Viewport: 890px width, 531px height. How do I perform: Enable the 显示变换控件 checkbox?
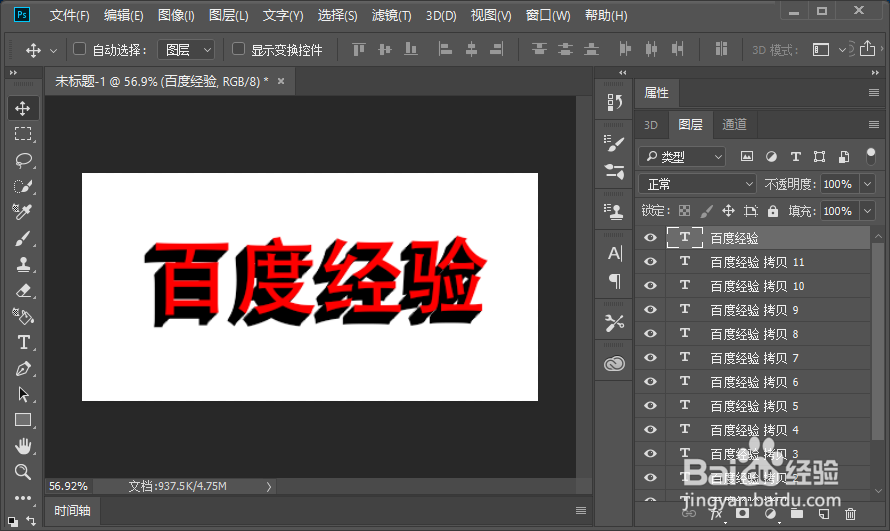pos(238,49)
